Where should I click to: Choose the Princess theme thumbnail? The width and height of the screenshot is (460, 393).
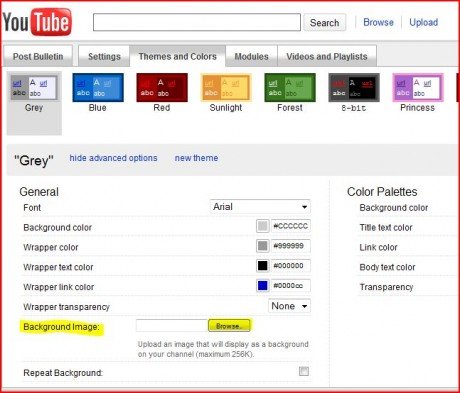pyautogui.click(x=418, y=88)
